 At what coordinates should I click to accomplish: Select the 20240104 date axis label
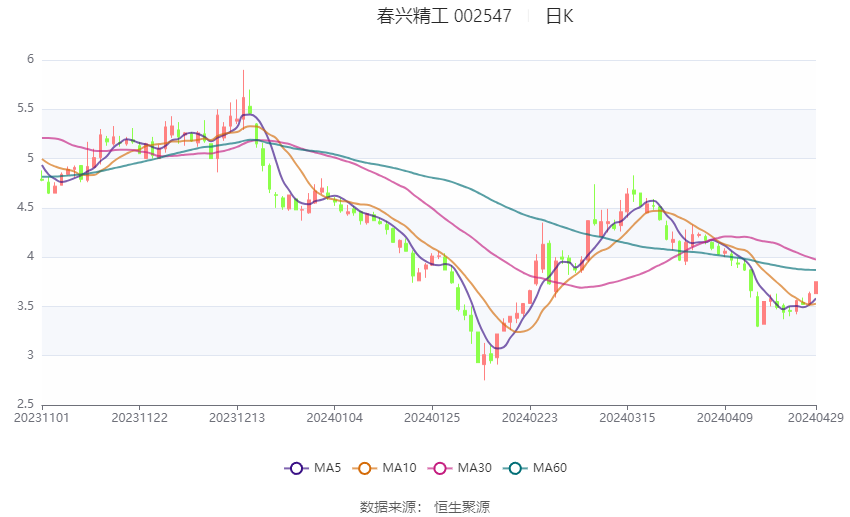pos(334,418)
